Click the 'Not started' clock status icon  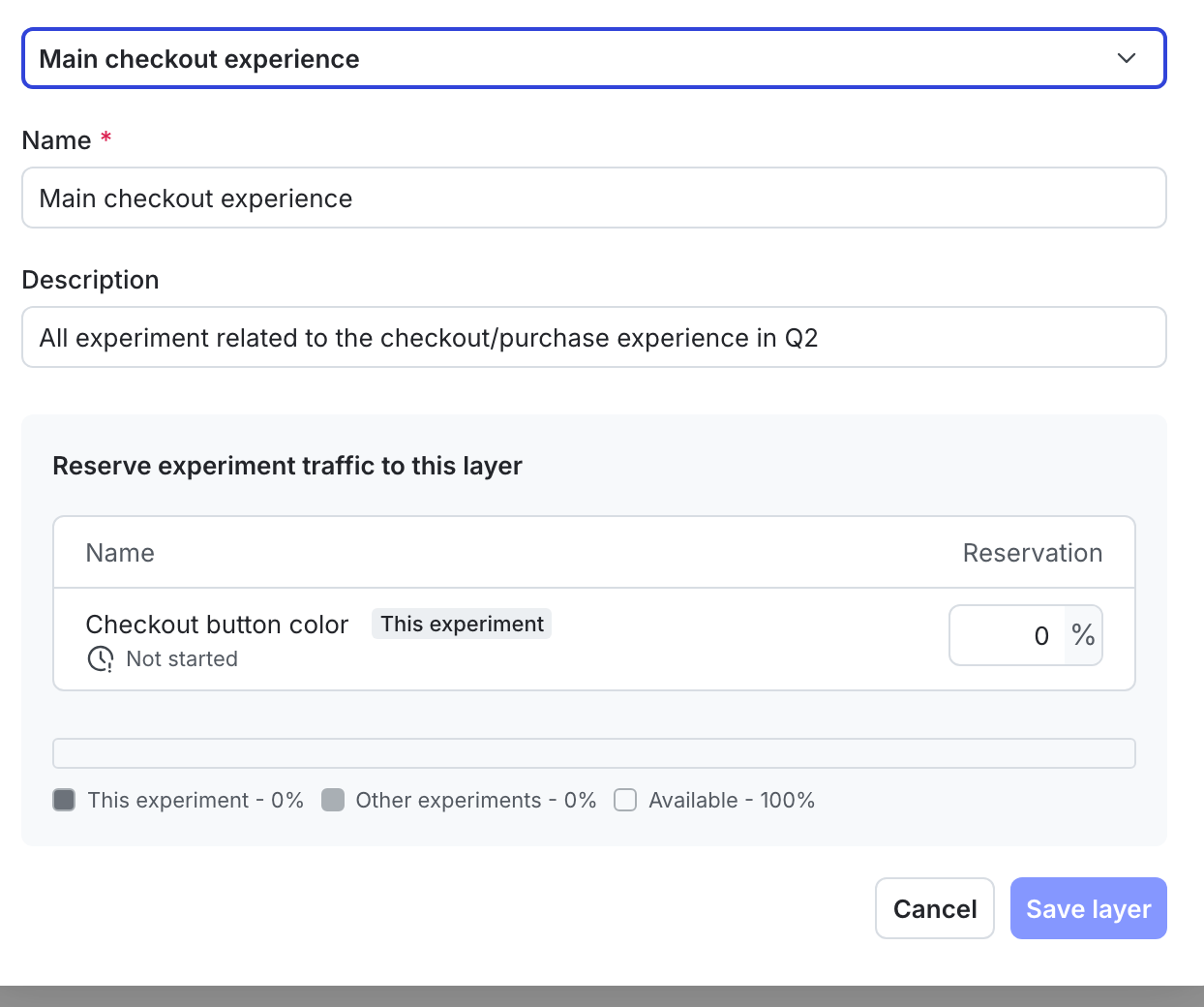[x=100, y=658]
